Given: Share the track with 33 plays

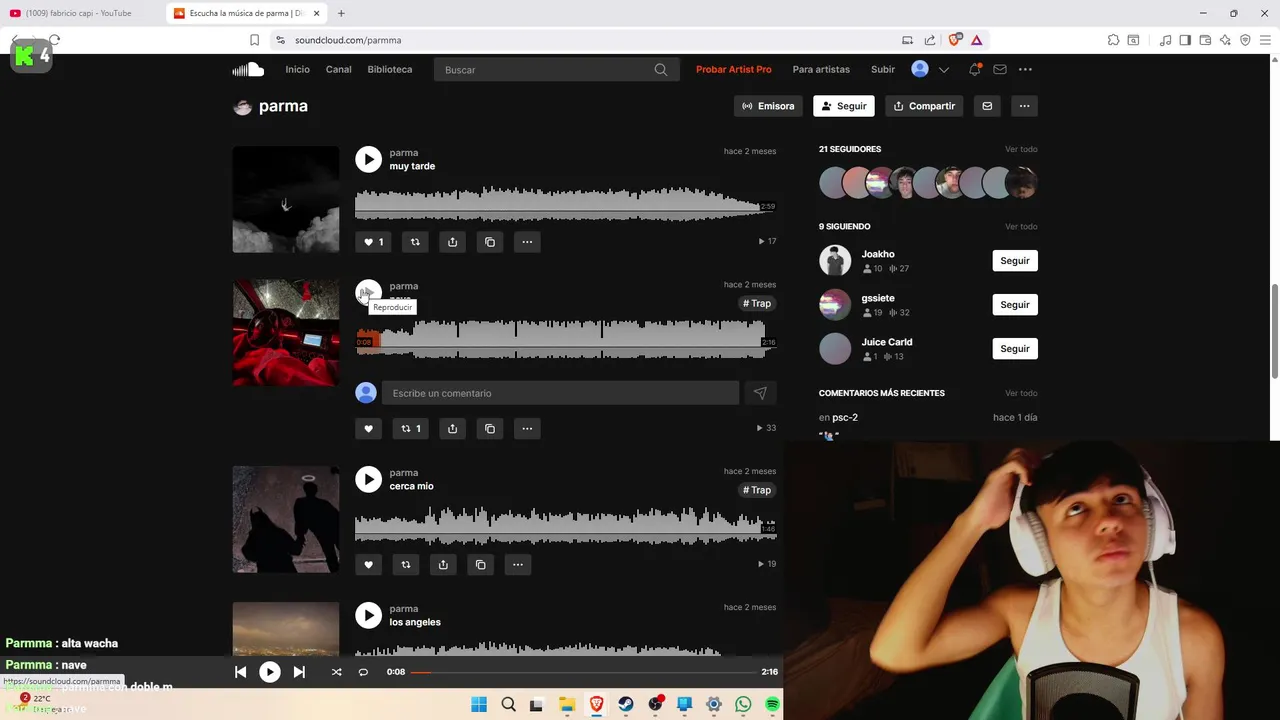Looking at the screenshot, I should [x=452, y=428].
